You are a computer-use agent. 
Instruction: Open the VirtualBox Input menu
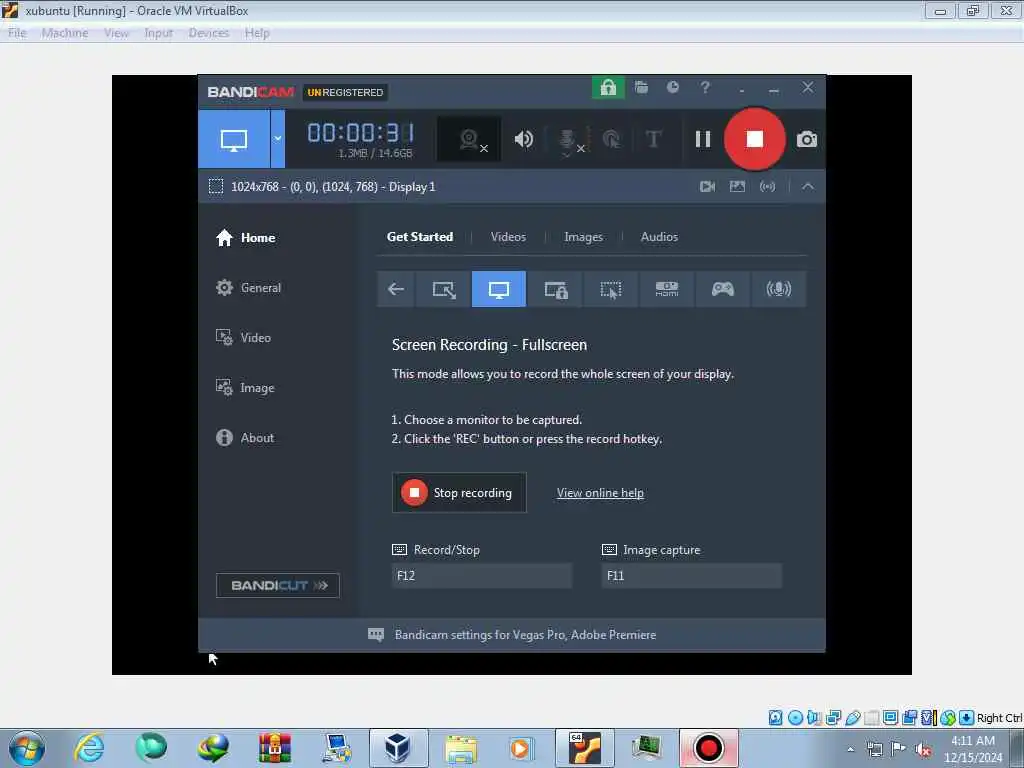click(x=158, y=33)
